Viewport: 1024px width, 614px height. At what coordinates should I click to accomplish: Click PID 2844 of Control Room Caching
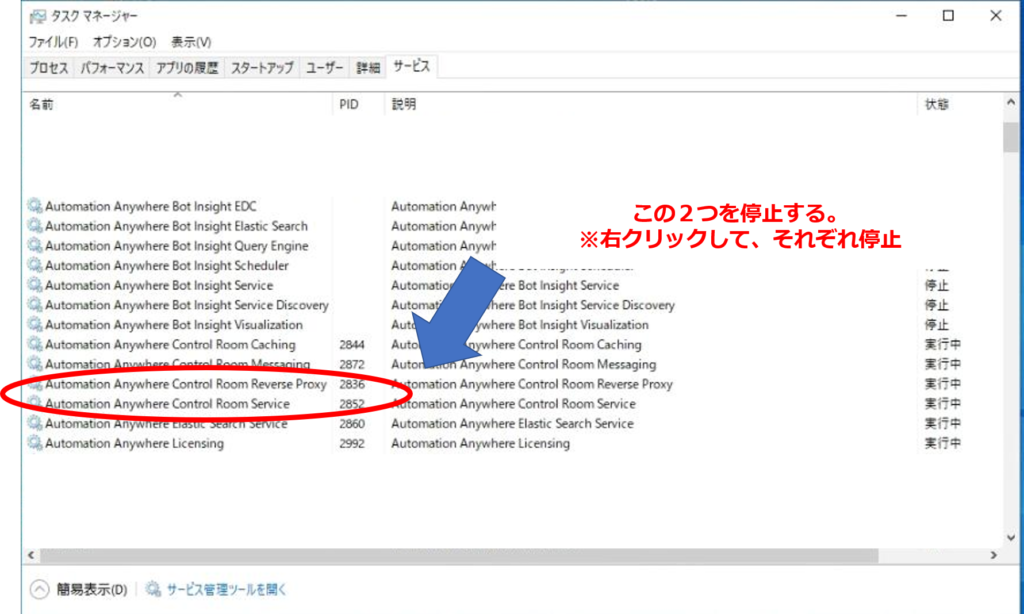click(352, 344)
